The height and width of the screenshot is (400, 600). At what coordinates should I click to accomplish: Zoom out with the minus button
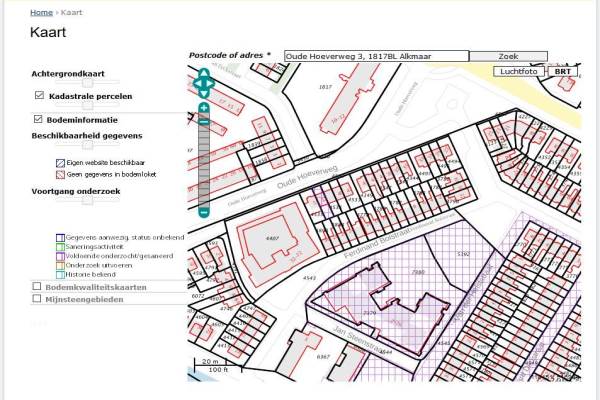204,212
